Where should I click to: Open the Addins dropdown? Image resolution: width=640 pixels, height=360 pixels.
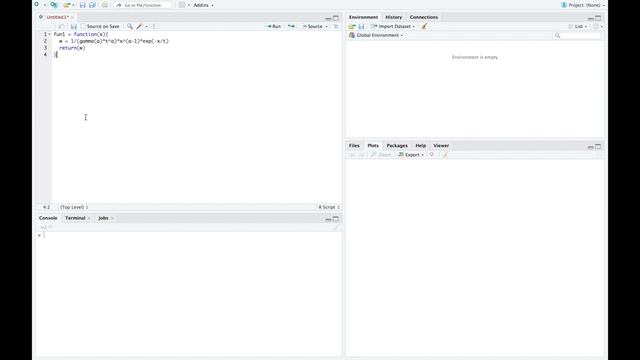[203, 5]
